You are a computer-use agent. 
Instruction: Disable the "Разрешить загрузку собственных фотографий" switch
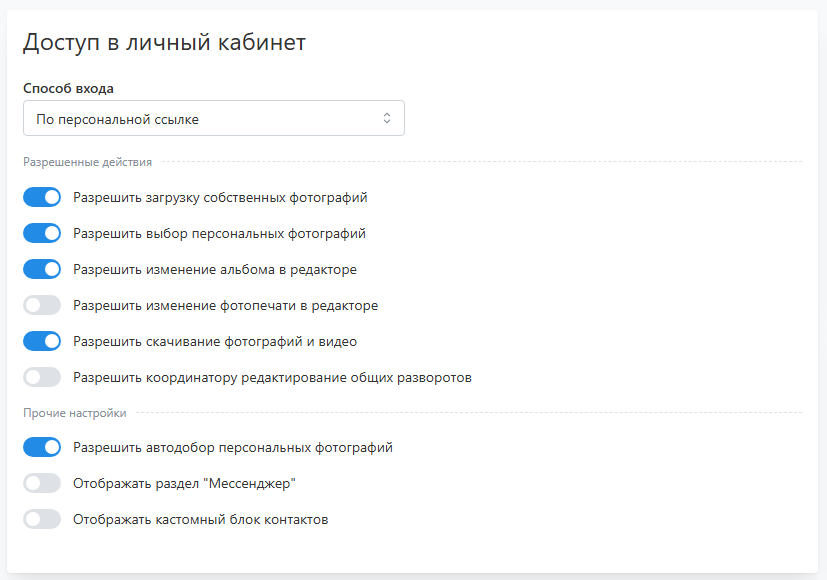click(42, 197)
